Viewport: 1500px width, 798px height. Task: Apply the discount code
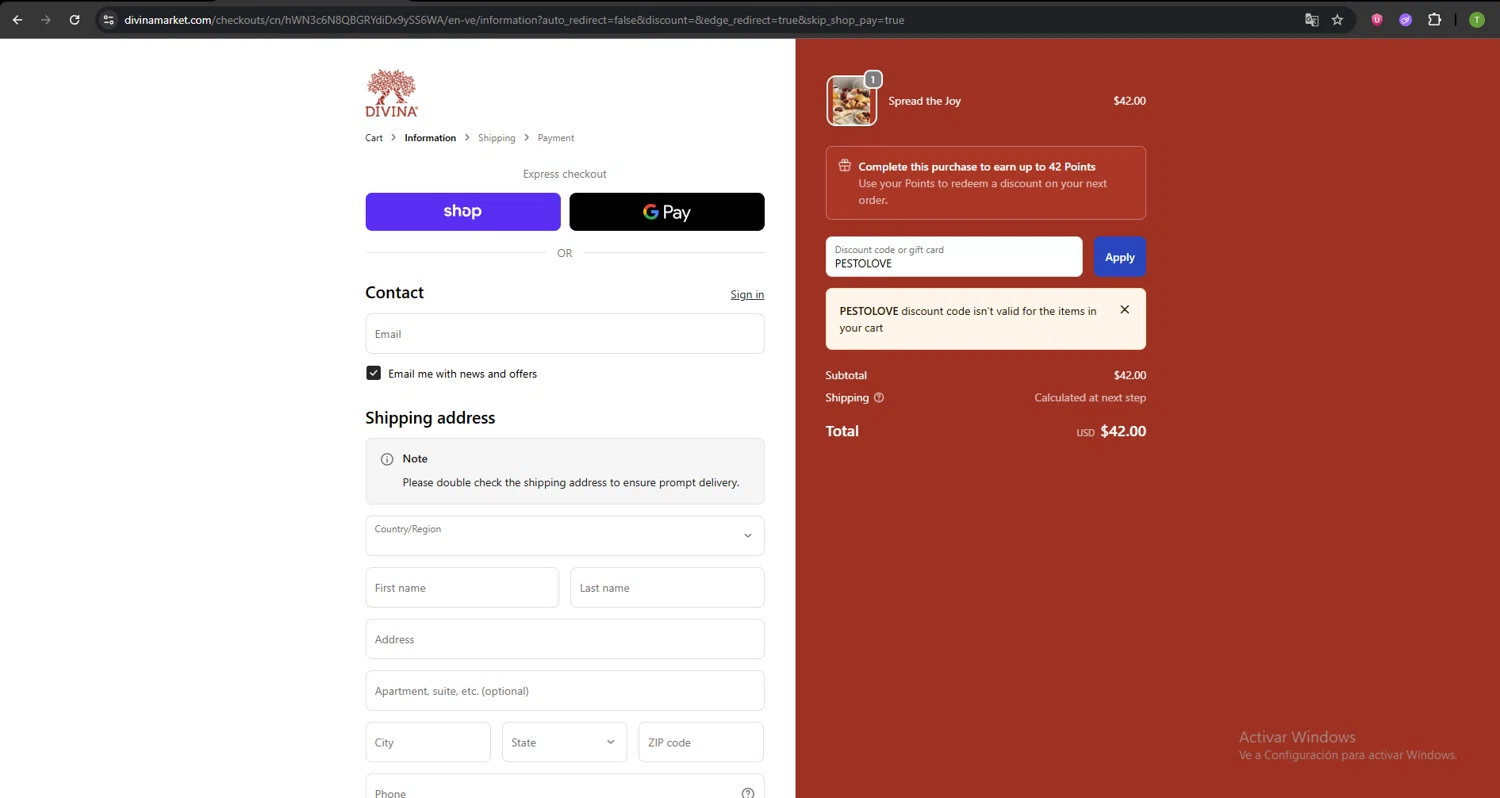[1120, 257]
